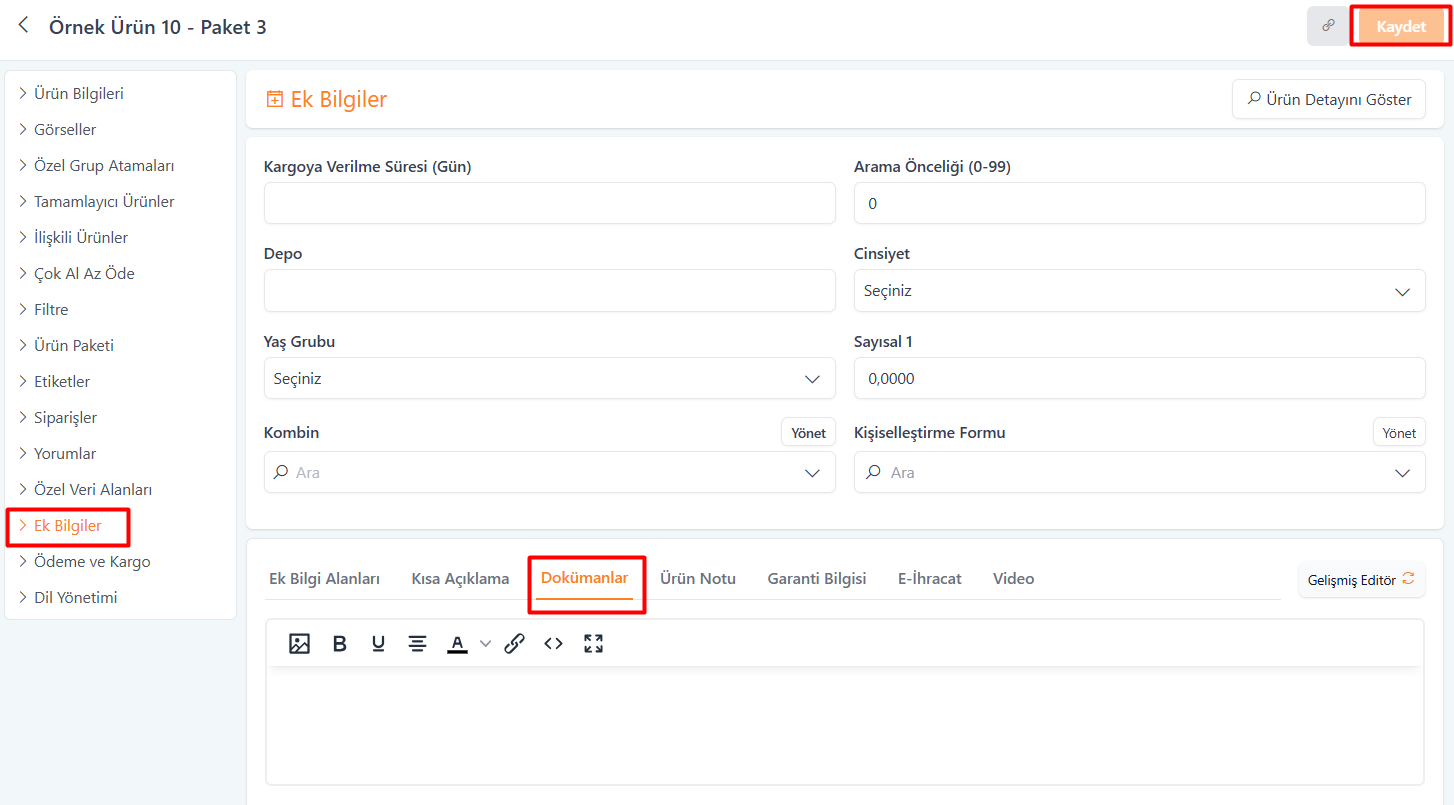This screenshot has height=805, width=1454.
Task: Open the Yaş Grubu dropdown
Action: click(549, 379)
